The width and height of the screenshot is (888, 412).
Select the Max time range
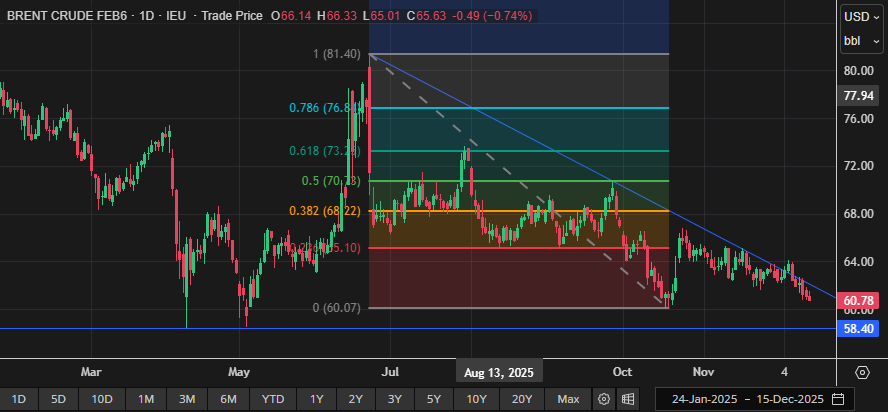coord(568,399)
